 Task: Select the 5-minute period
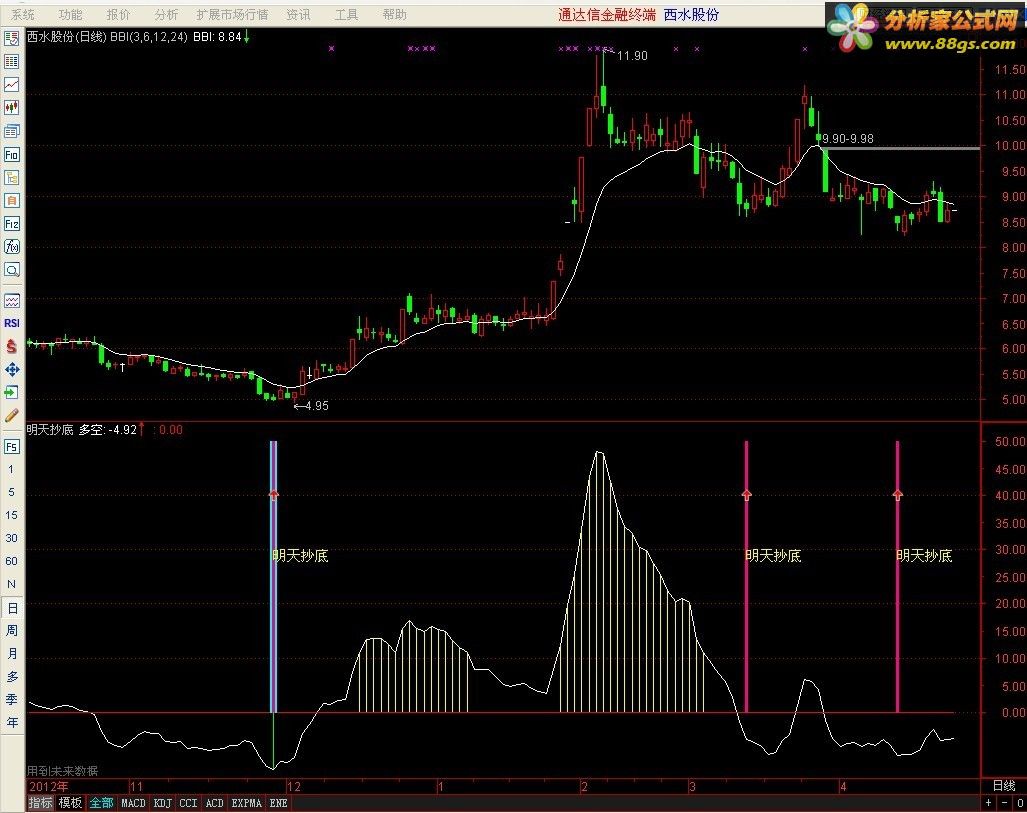[11, 492]
